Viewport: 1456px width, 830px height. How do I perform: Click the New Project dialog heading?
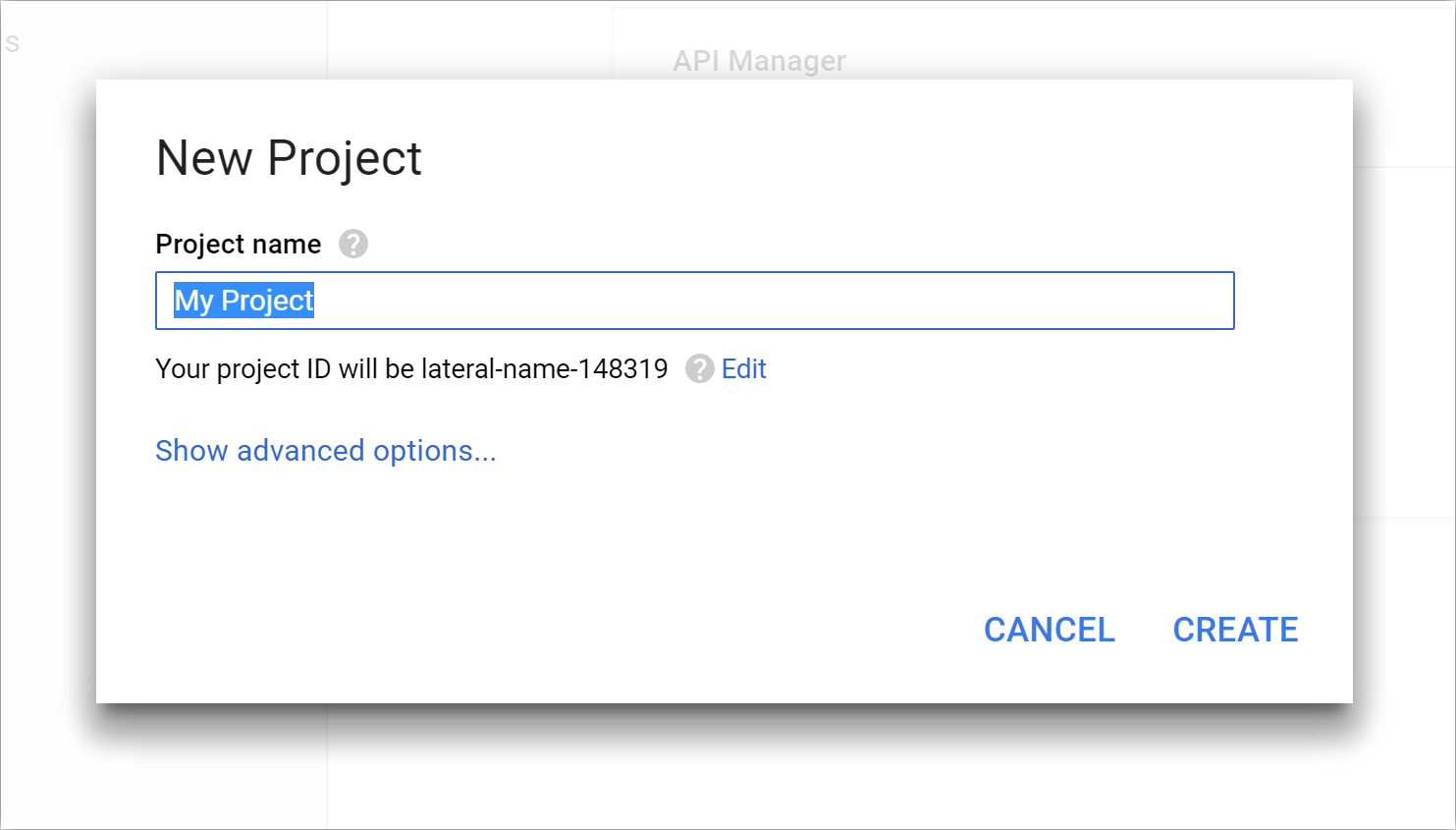(x=289, y=158)
